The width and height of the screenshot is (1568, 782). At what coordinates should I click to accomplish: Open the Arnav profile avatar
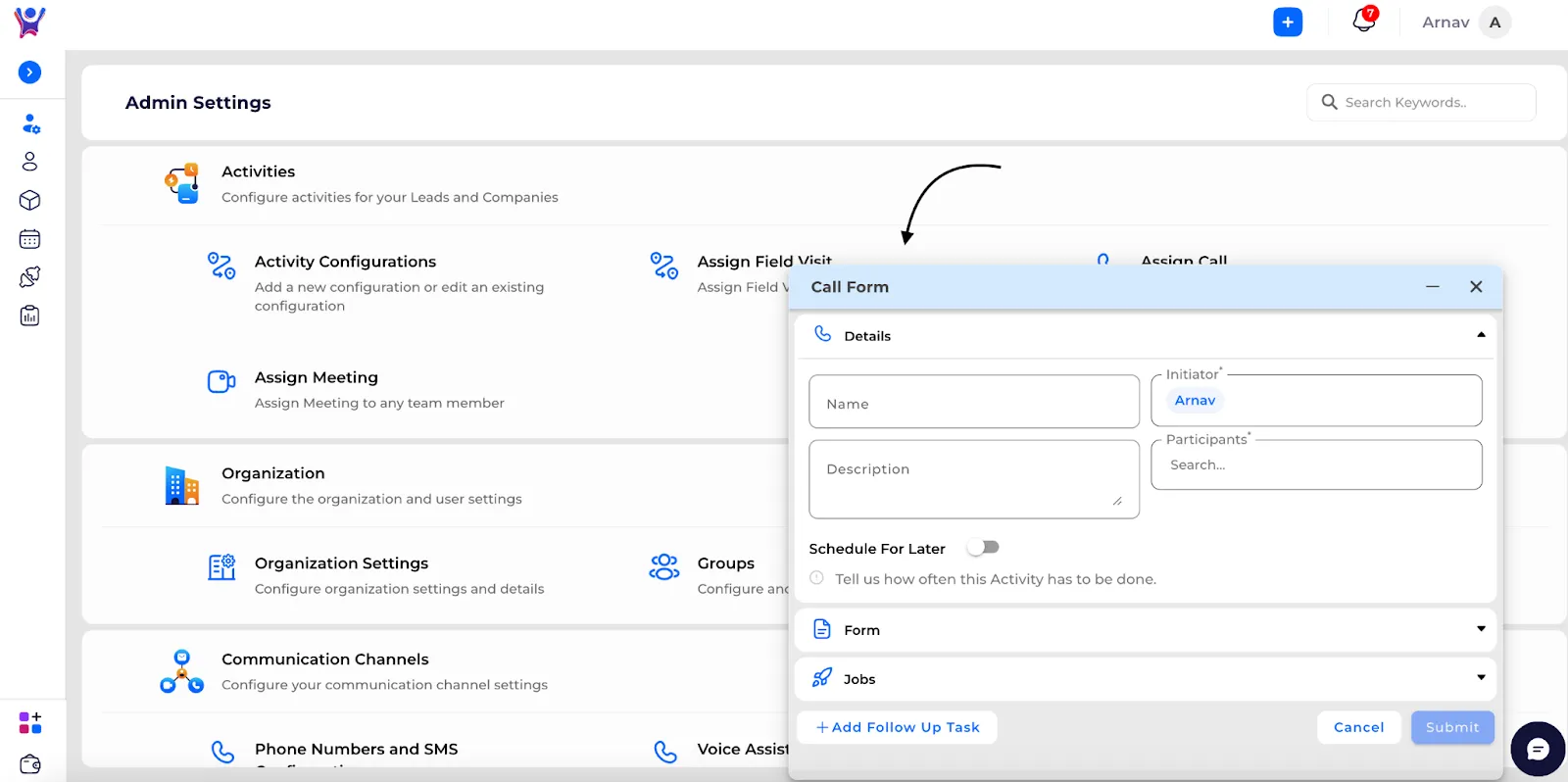tap(1494, 23)
